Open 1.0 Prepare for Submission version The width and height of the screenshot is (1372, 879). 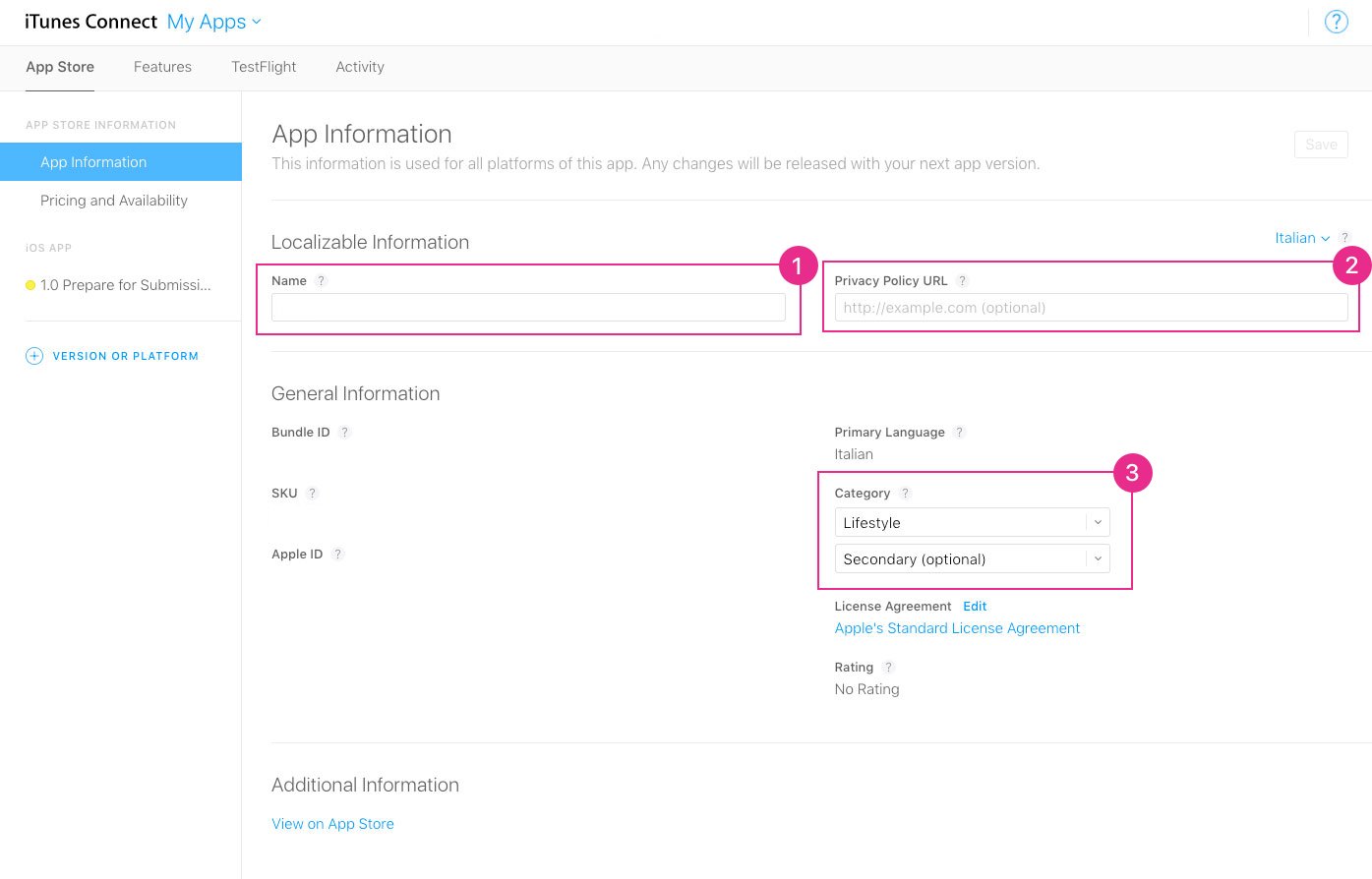pos(126,285)
